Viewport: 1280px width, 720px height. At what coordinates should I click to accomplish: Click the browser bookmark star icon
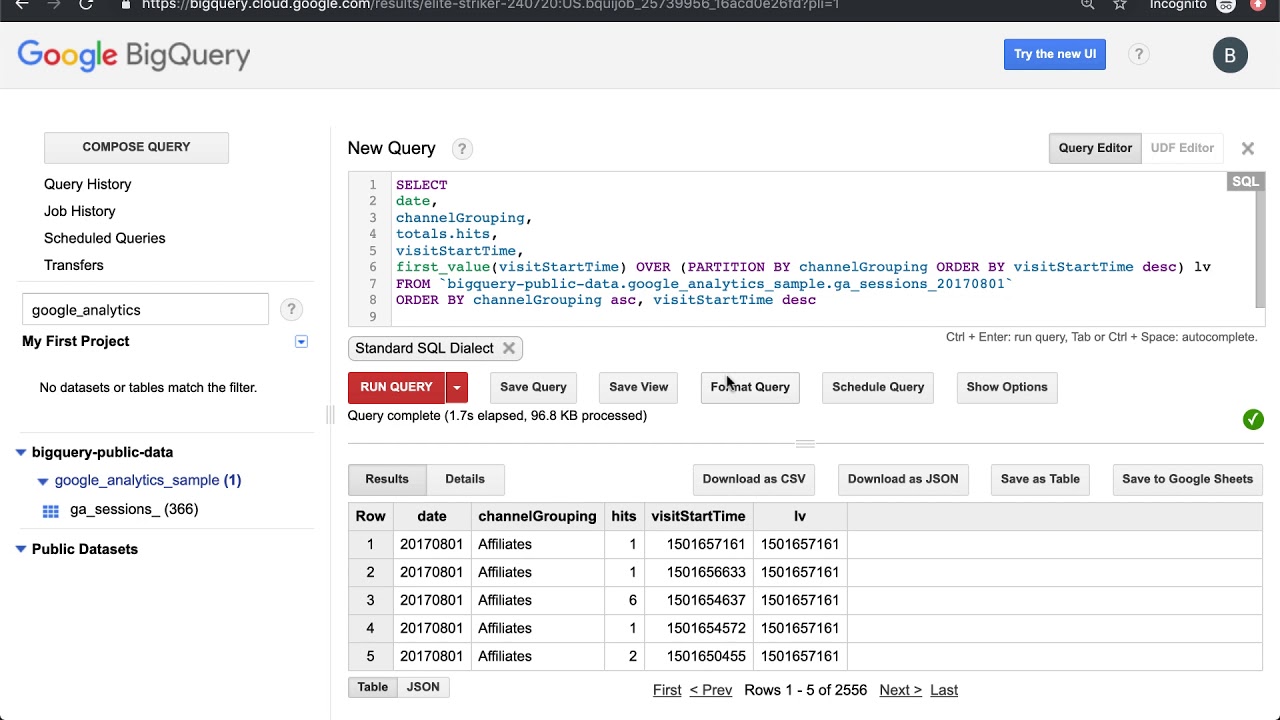coord(1120,5)
